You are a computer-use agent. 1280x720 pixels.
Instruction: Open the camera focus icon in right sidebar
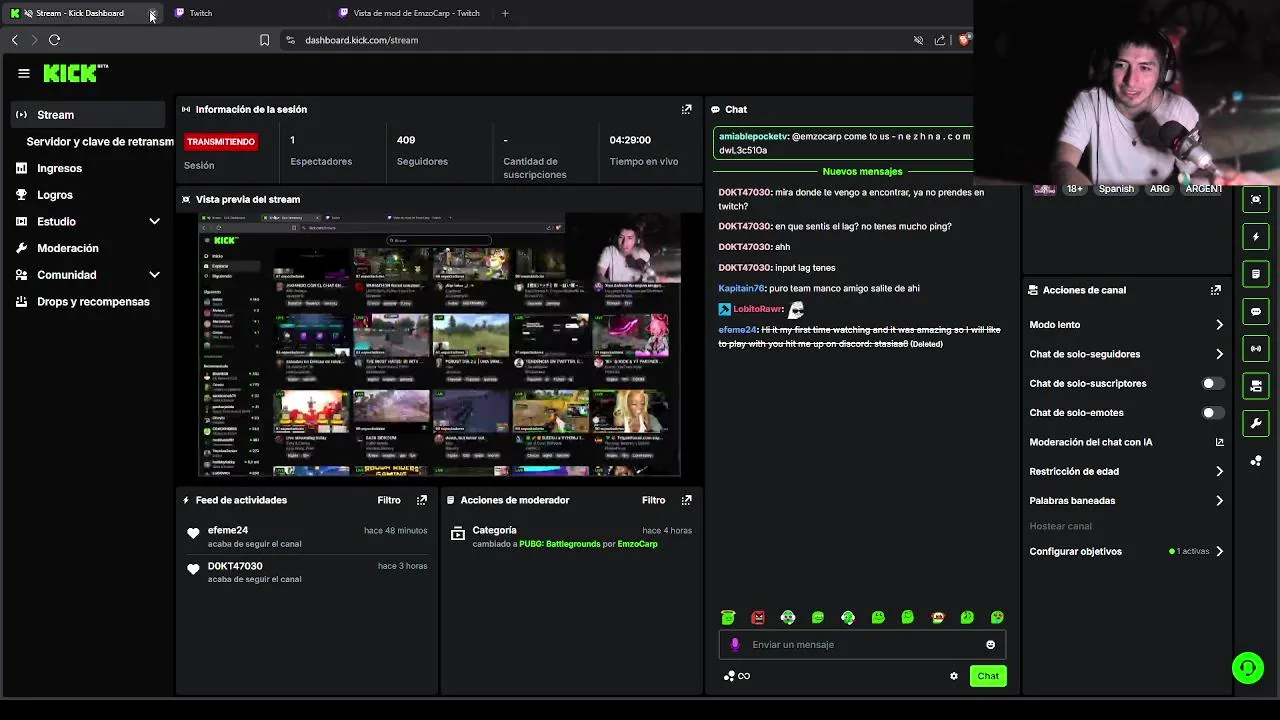[x=1256, y=199]
